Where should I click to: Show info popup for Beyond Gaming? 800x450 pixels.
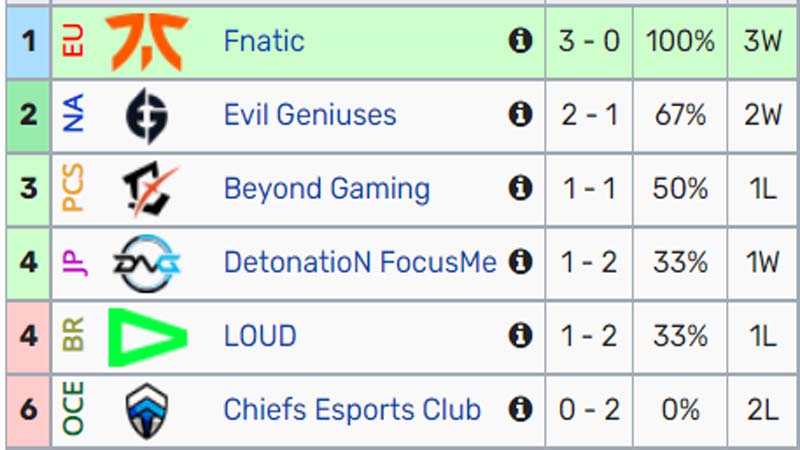pyautogui.click(x=520, y=188)
